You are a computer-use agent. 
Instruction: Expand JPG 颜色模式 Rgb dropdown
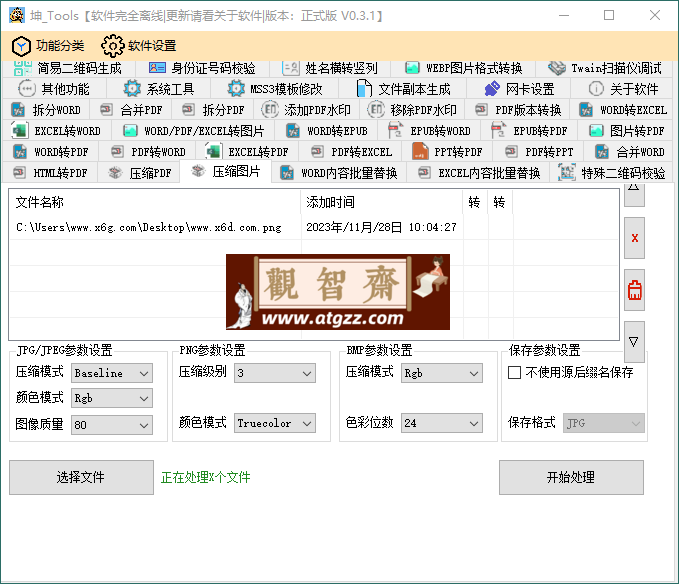[112, 398]
